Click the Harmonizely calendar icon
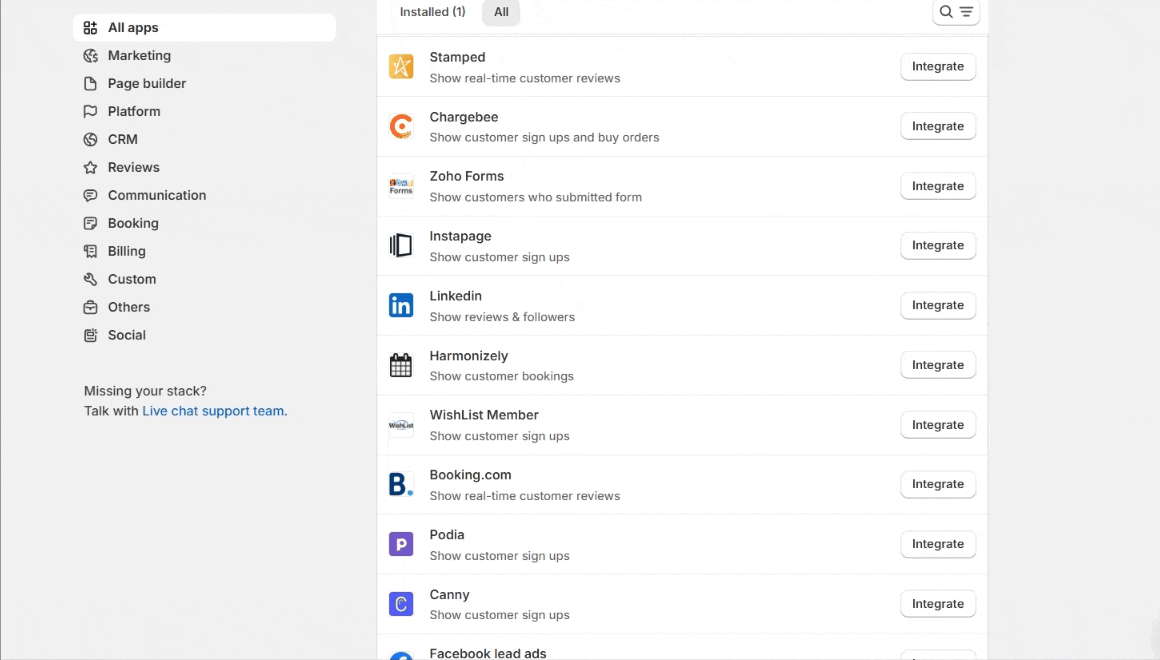 tap(401, 365)
